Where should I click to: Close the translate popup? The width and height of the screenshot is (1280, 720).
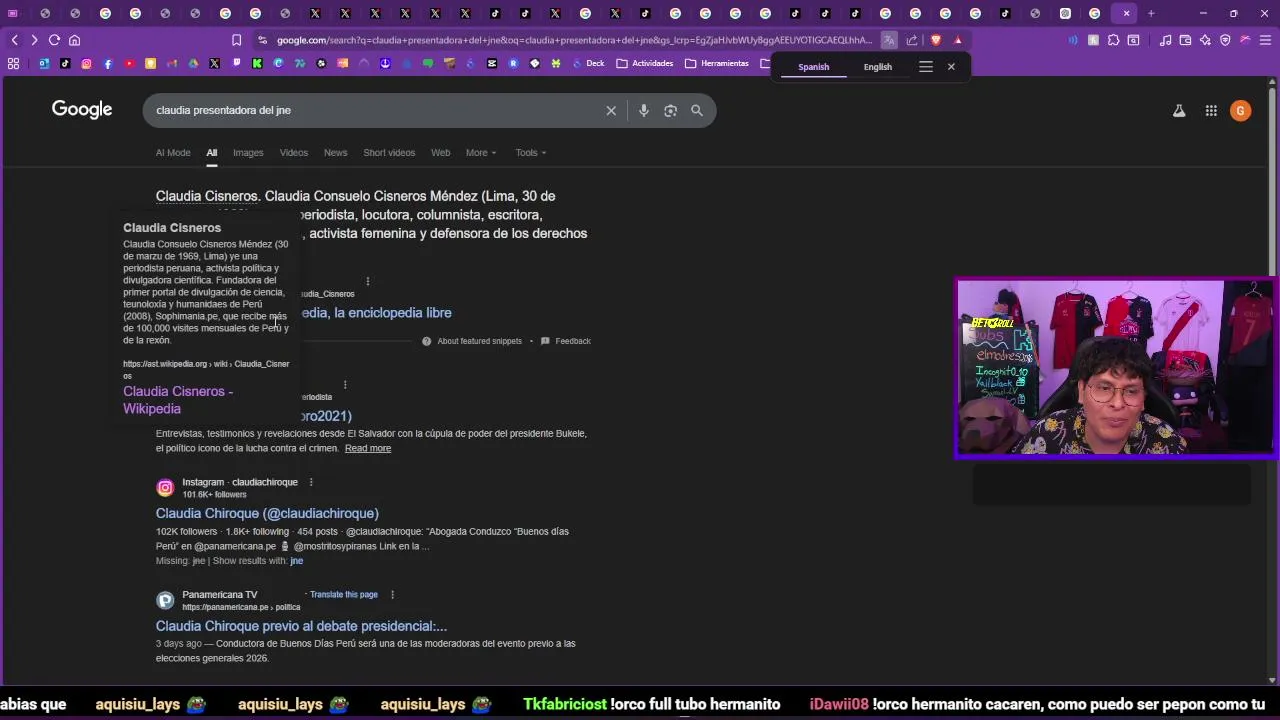click(951, 67)
